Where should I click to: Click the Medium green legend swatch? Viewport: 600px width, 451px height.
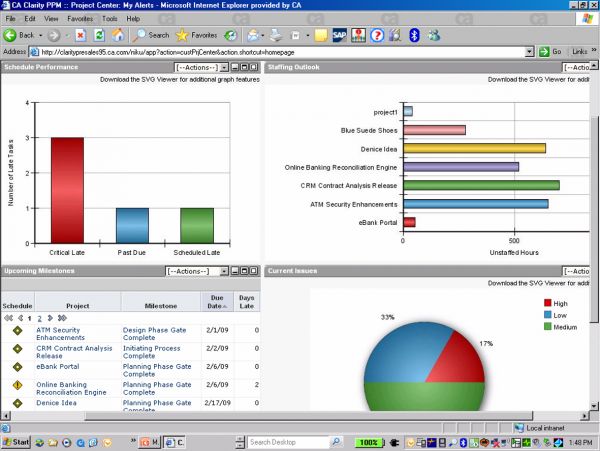pyautogui.click(x=548, y=326)
